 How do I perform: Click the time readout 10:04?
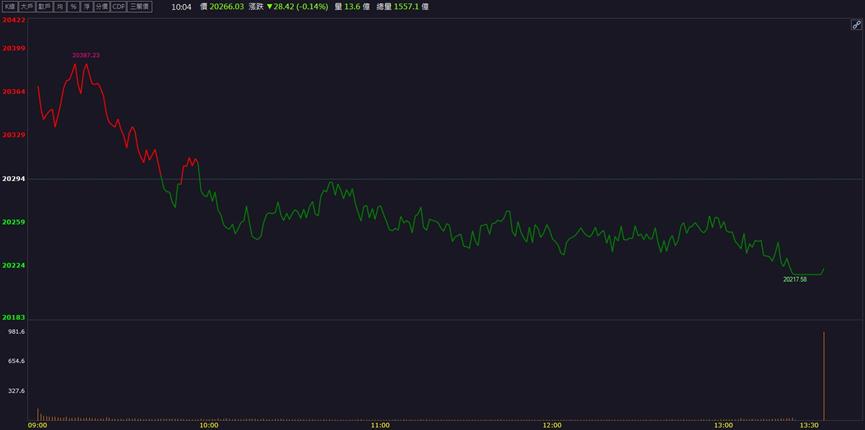point(181,7)
